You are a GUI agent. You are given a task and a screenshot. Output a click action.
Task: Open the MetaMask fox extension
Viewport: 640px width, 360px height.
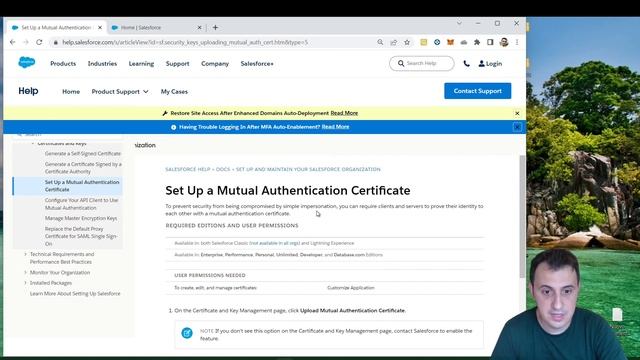450,42
